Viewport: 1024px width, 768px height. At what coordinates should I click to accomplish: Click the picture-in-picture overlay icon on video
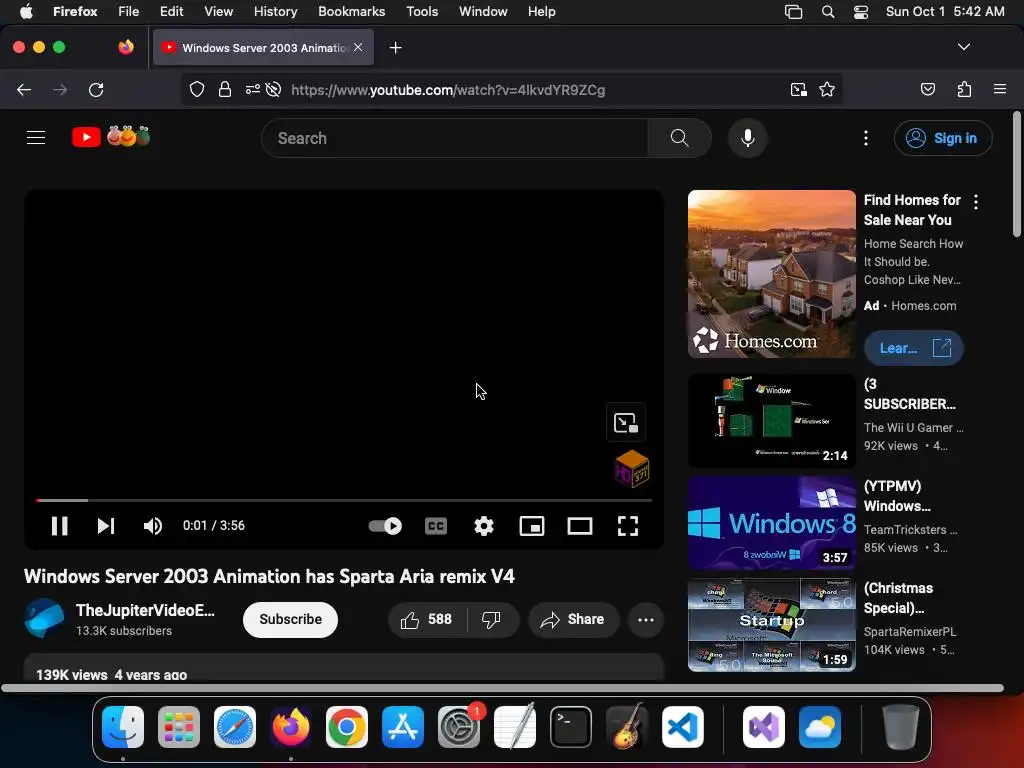click(x=626, y=423)
